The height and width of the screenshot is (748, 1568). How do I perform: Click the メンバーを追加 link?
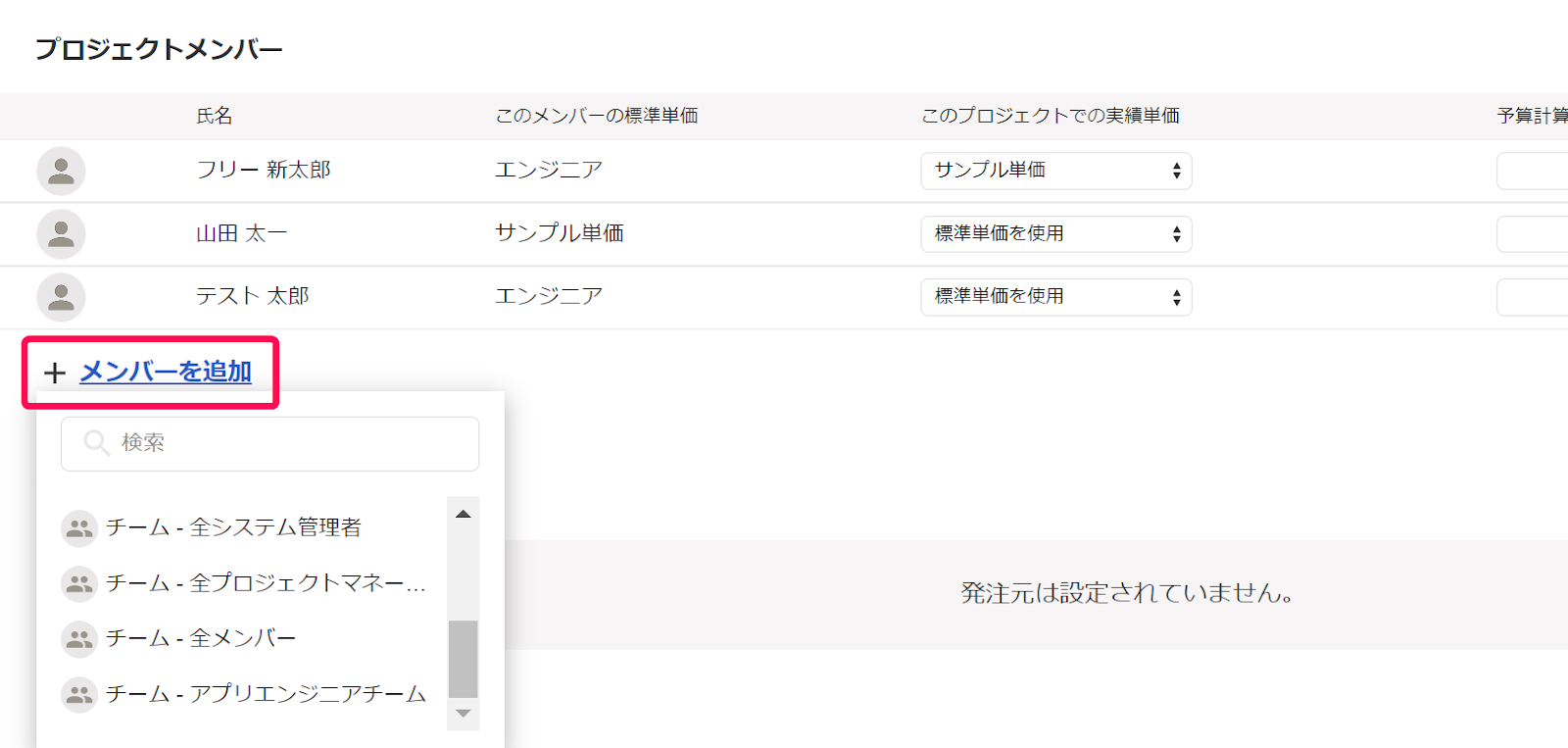[x=166, y=372]
